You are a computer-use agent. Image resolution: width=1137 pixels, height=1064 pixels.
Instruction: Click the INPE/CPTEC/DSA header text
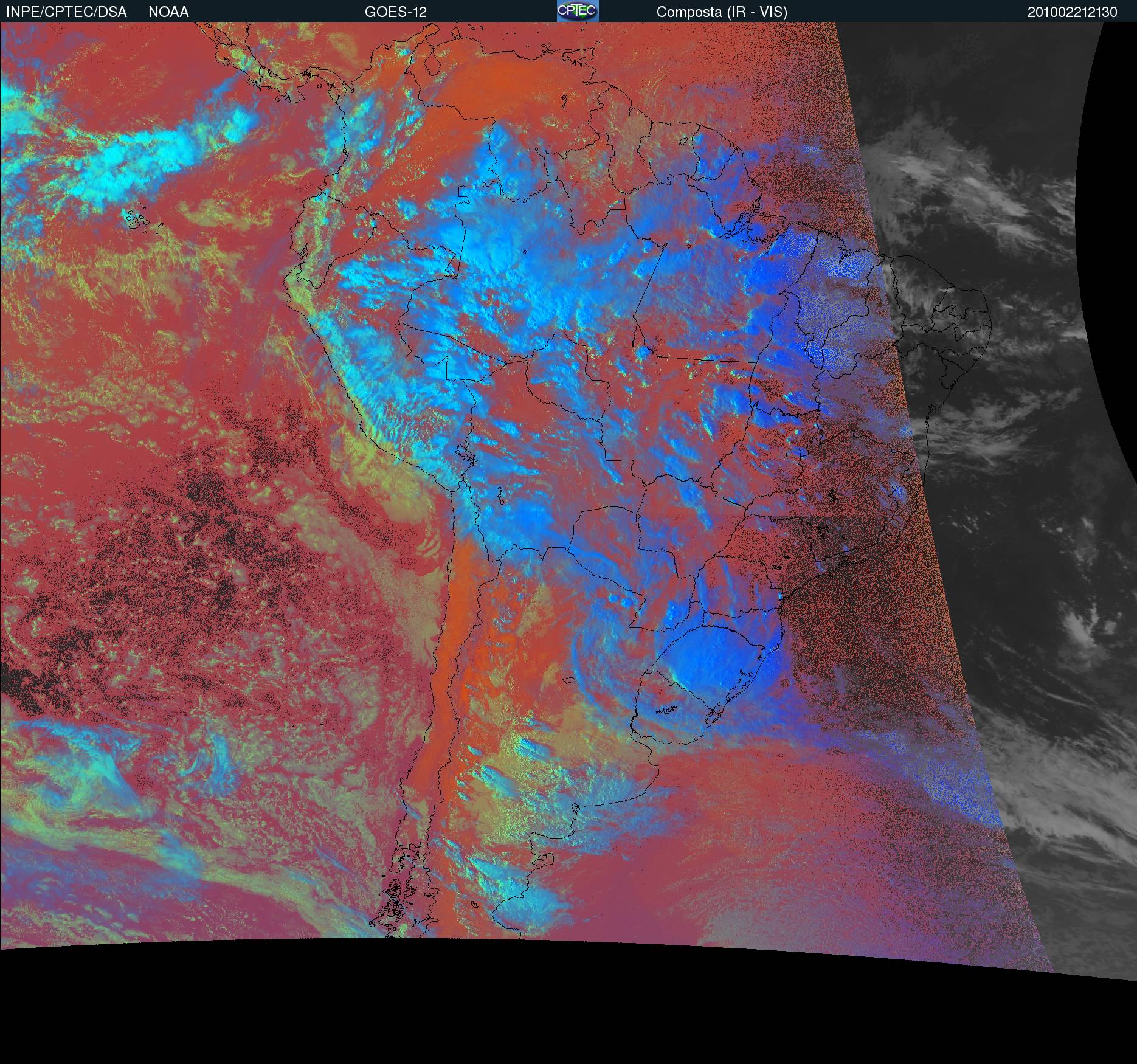click(x=66, y=12)
